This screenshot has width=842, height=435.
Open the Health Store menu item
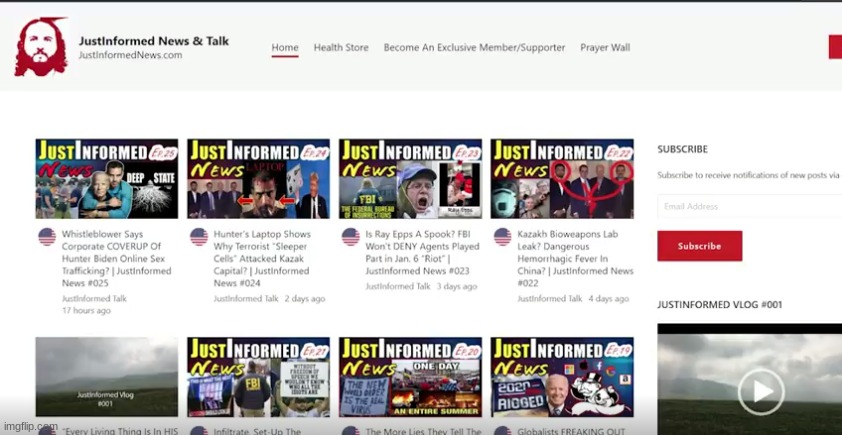click(x=341, y=47)
